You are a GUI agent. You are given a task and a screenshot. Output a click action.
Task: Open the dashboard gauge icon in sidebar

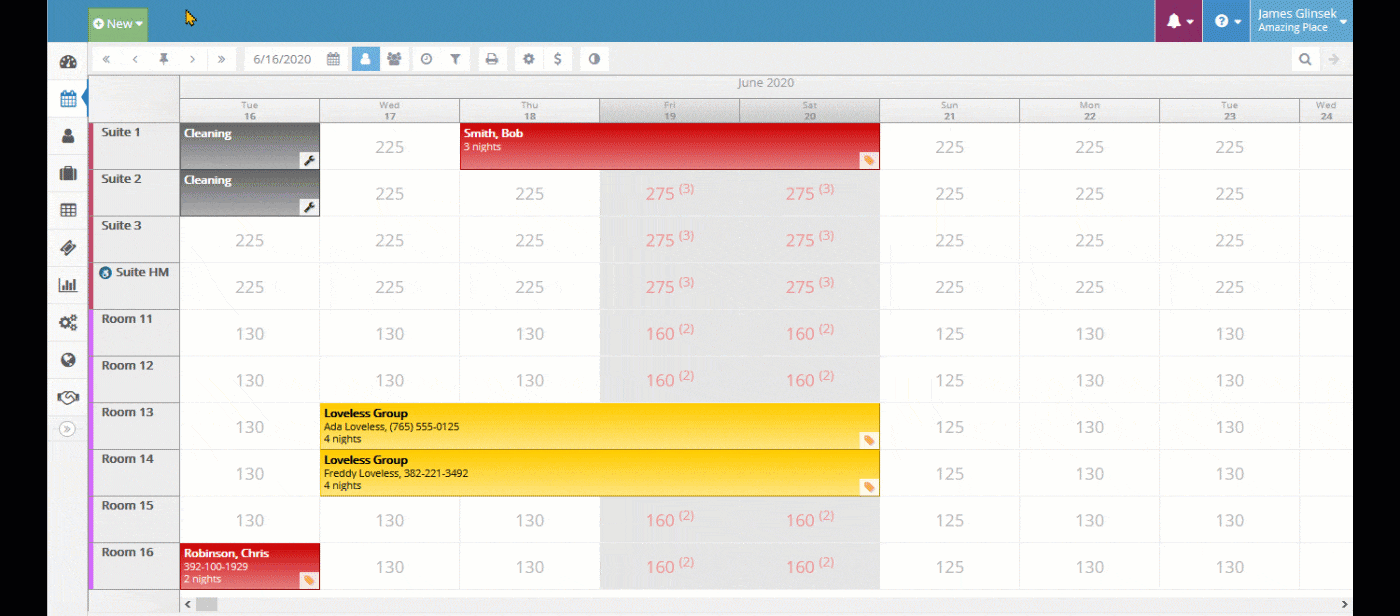68,62
